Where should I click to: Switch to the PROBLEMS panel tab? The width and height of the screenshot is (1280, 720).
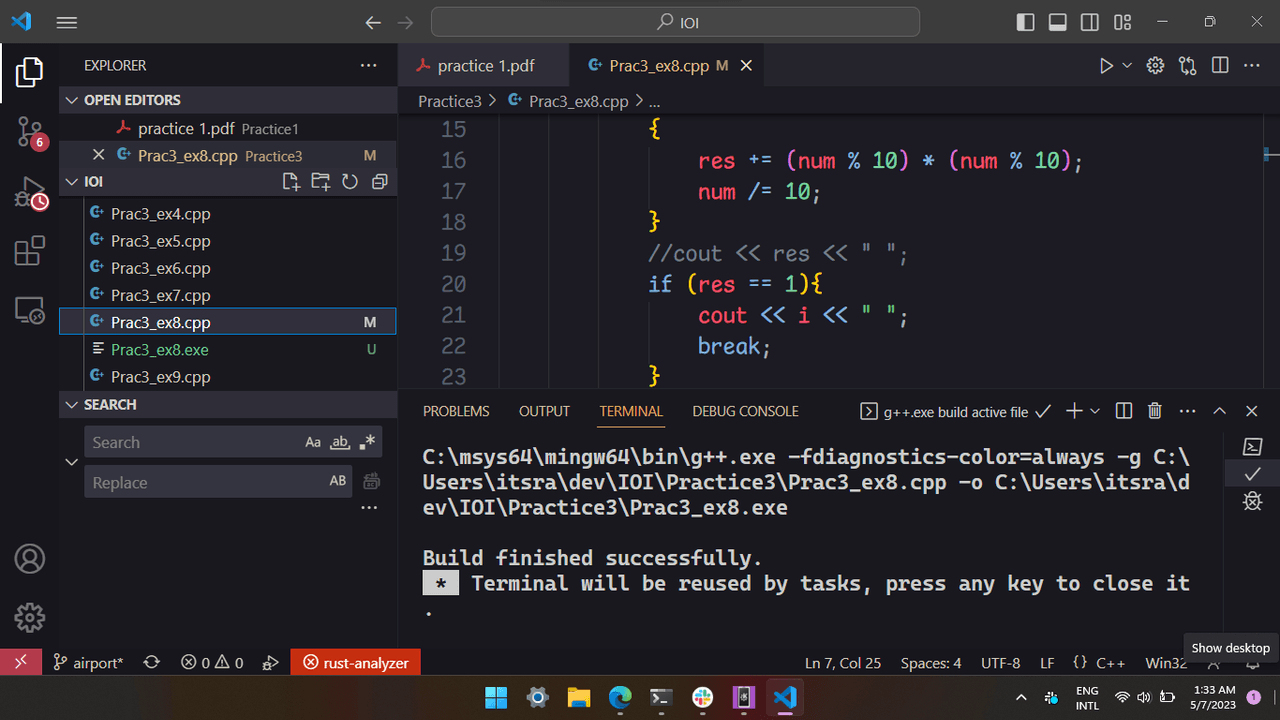coord(456,411)
